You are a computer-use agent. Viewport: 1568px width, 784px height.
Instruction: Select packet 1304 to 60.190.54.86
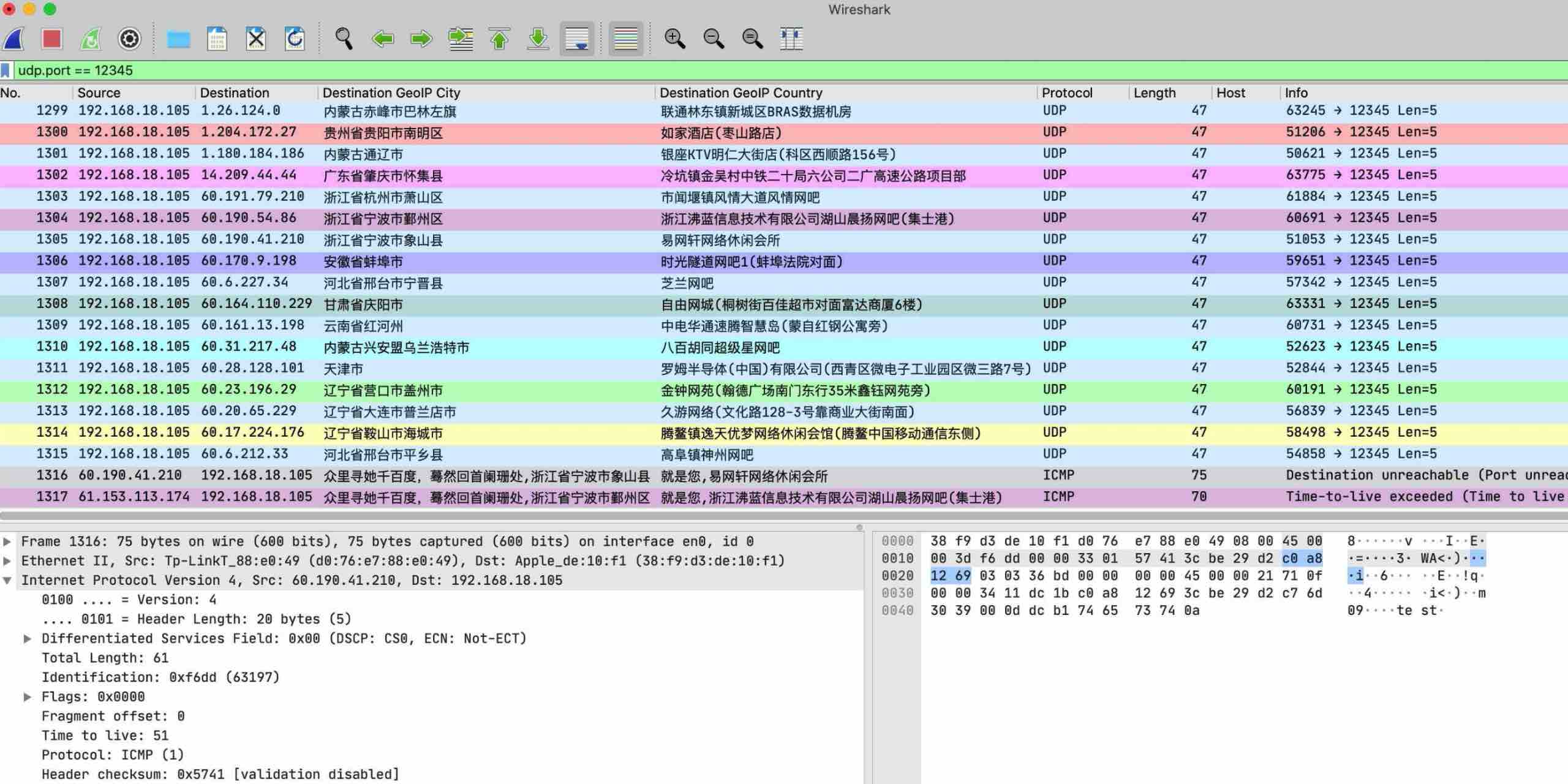click(784, 218)
